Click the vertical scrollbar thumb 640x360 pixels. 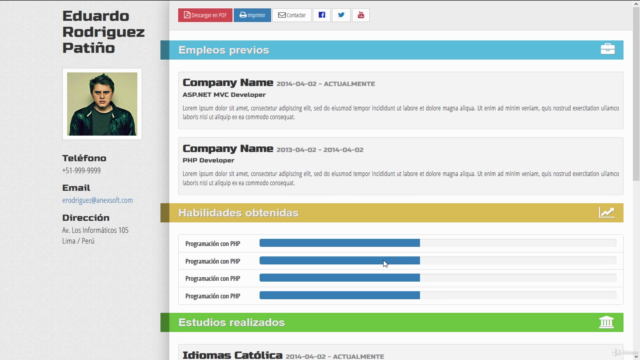(636, 93)
